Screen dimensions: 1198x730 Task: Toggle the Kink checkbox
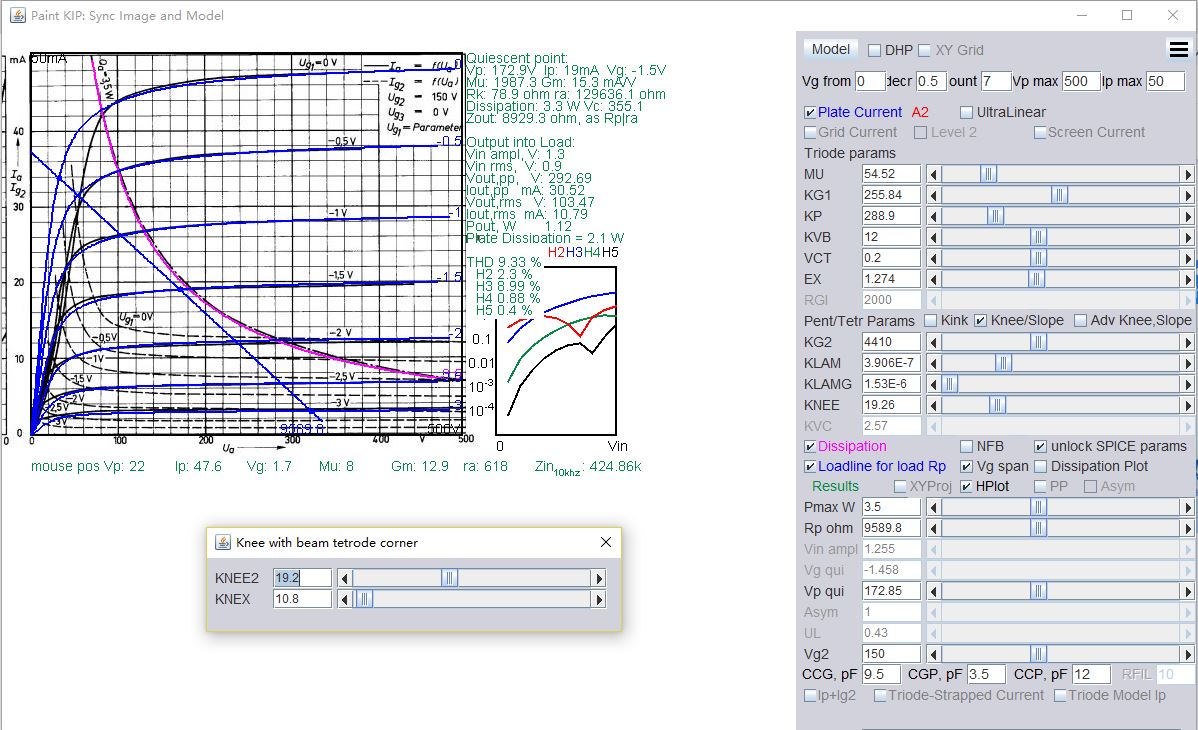pos(931,320)
